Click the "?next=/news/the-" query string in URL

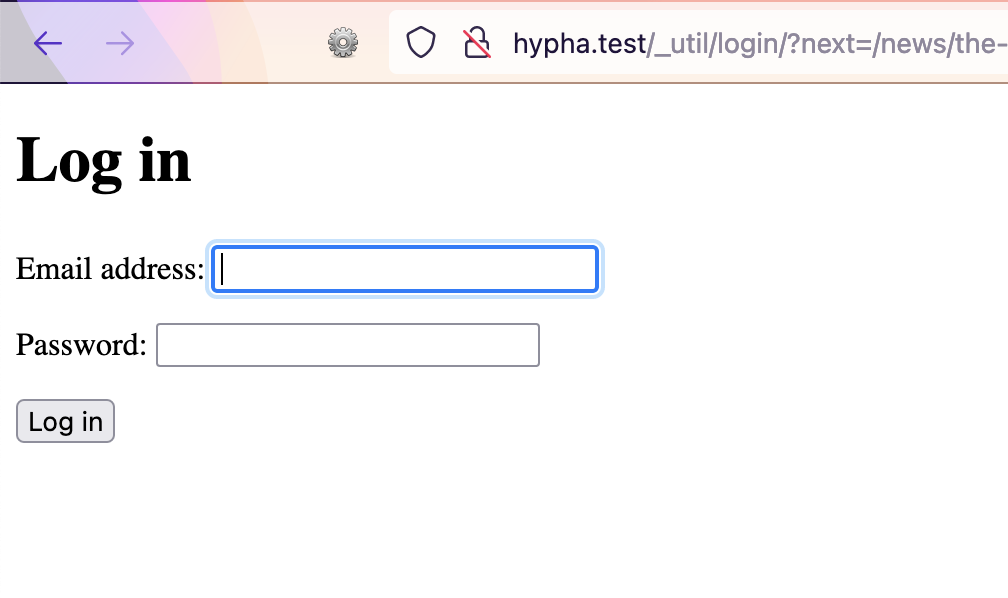click(900, 43)
